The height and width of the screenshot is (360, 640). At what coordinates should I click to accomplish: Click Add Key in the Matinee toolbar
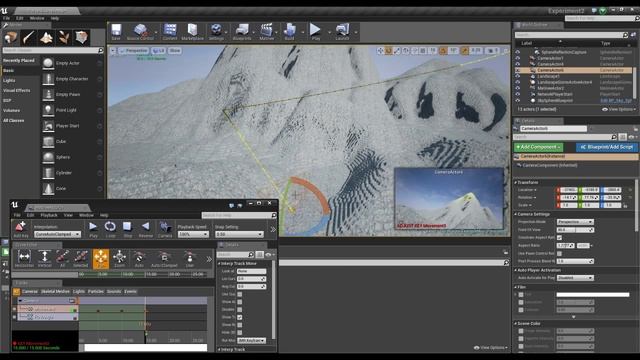[x=21, y=229]
